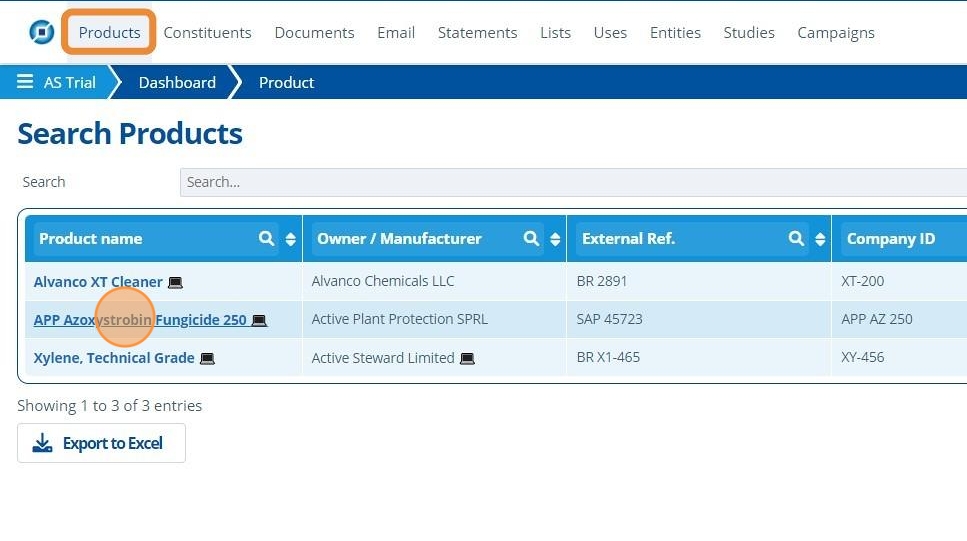Click Showing 1 to 3 of 3 entries text

click(110, 405)
